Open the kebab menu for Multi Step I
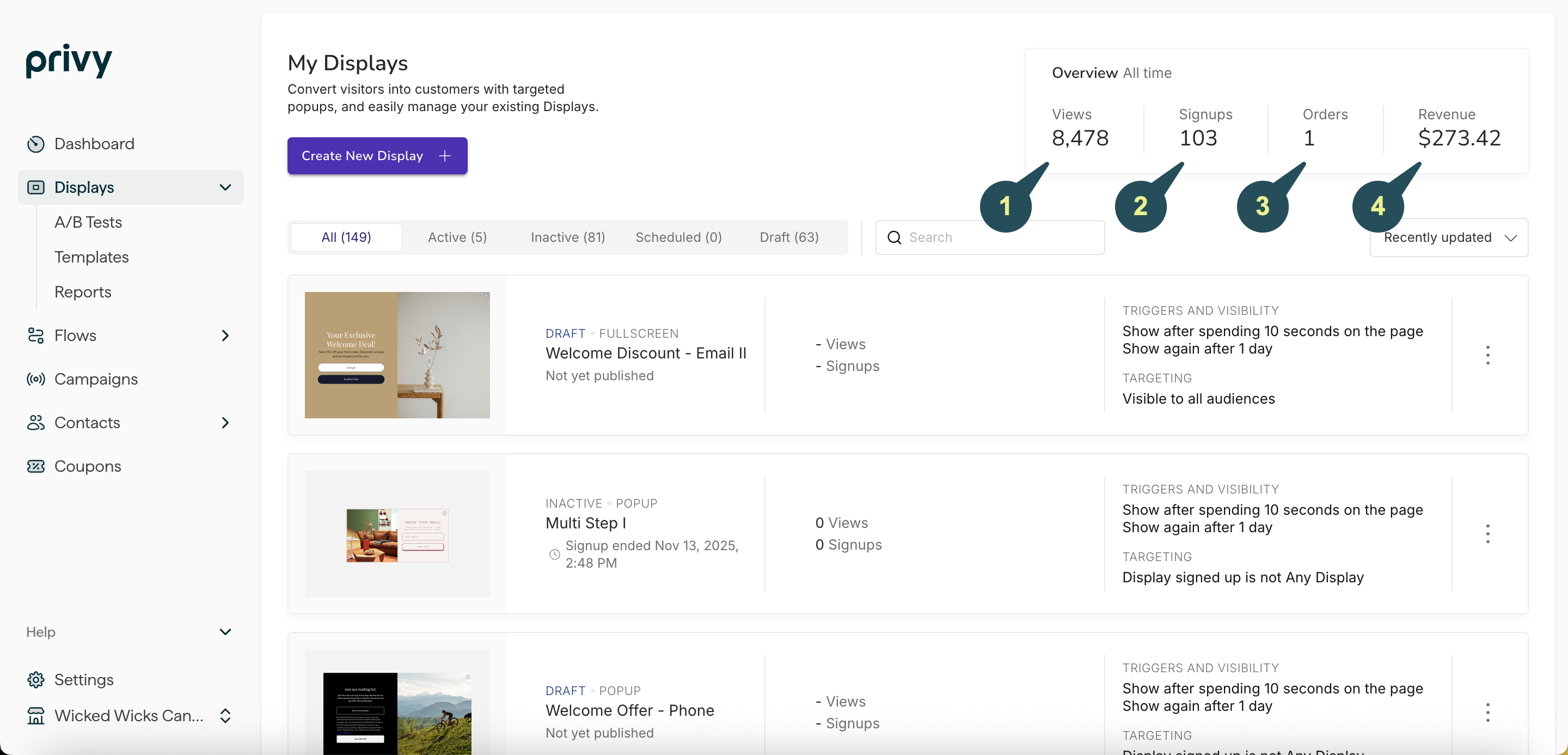The height and width of the screenshot is (755, 1568). [1487, 533]
